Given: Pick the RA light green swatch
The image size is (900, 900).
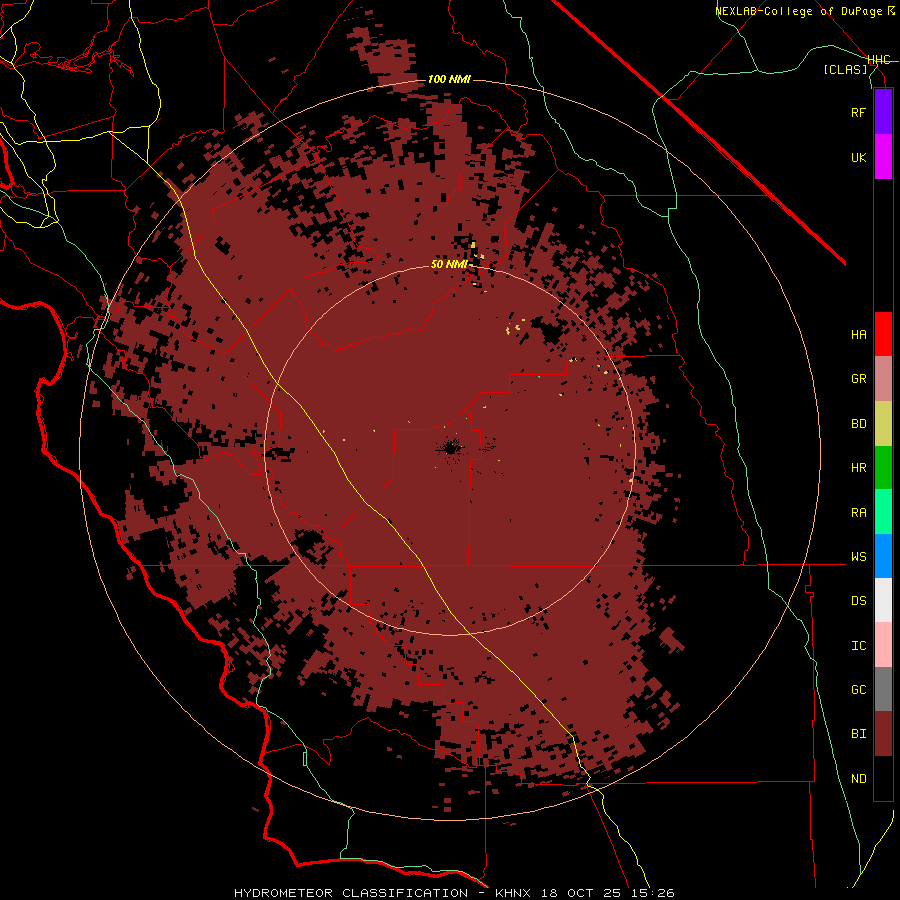Looking at the screenshot, I should point(883,512).
